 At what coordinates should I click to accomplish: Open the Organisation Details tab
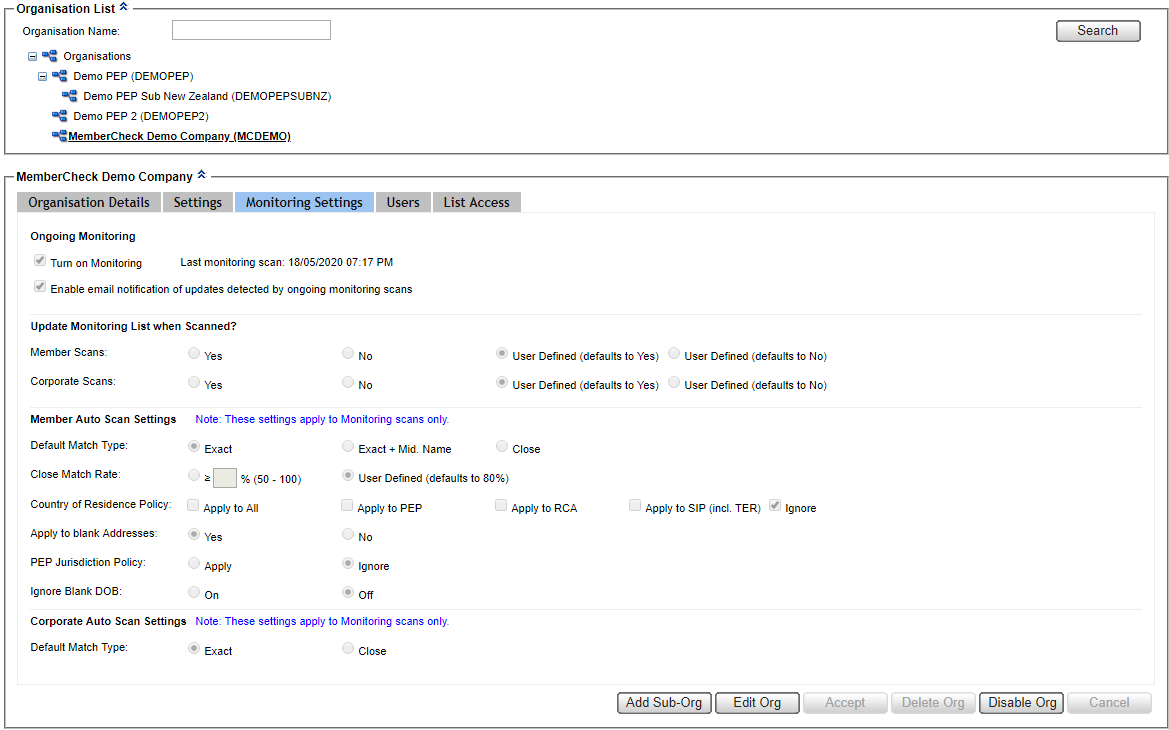pos(89,202)
